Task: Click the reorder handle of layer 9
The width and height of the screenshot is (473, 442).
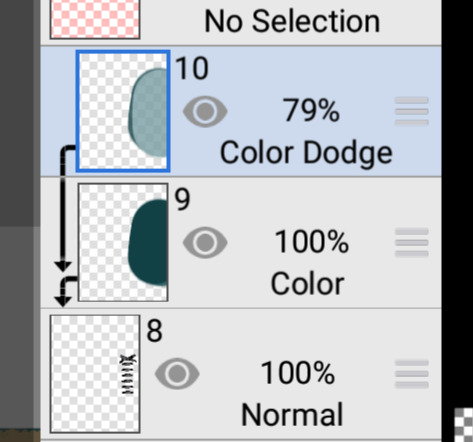Action: 412,242
